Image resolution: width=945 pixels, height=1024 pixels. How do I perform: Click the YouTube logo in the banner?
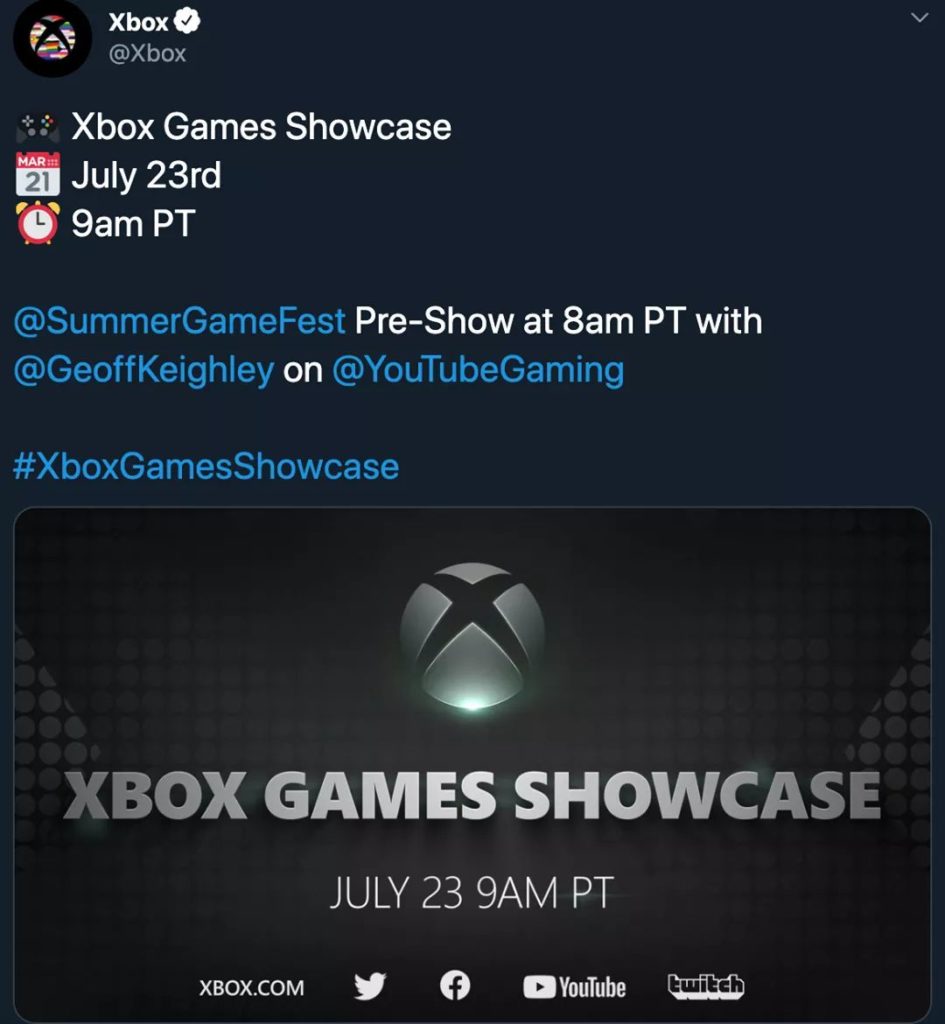[574, 987]
